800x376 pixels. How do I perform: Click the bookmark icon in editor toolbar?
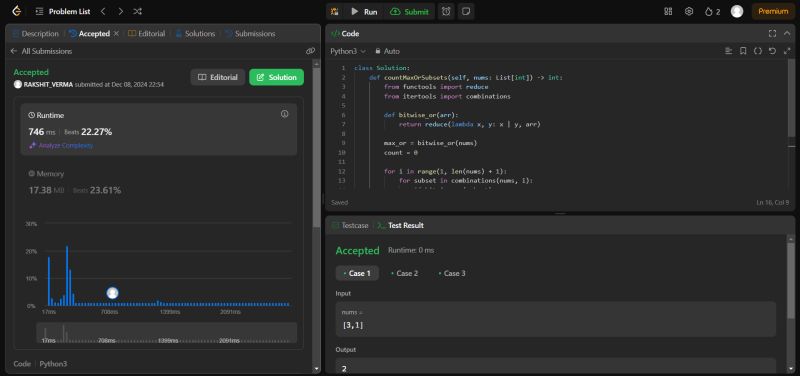click(x=743, y=51)
